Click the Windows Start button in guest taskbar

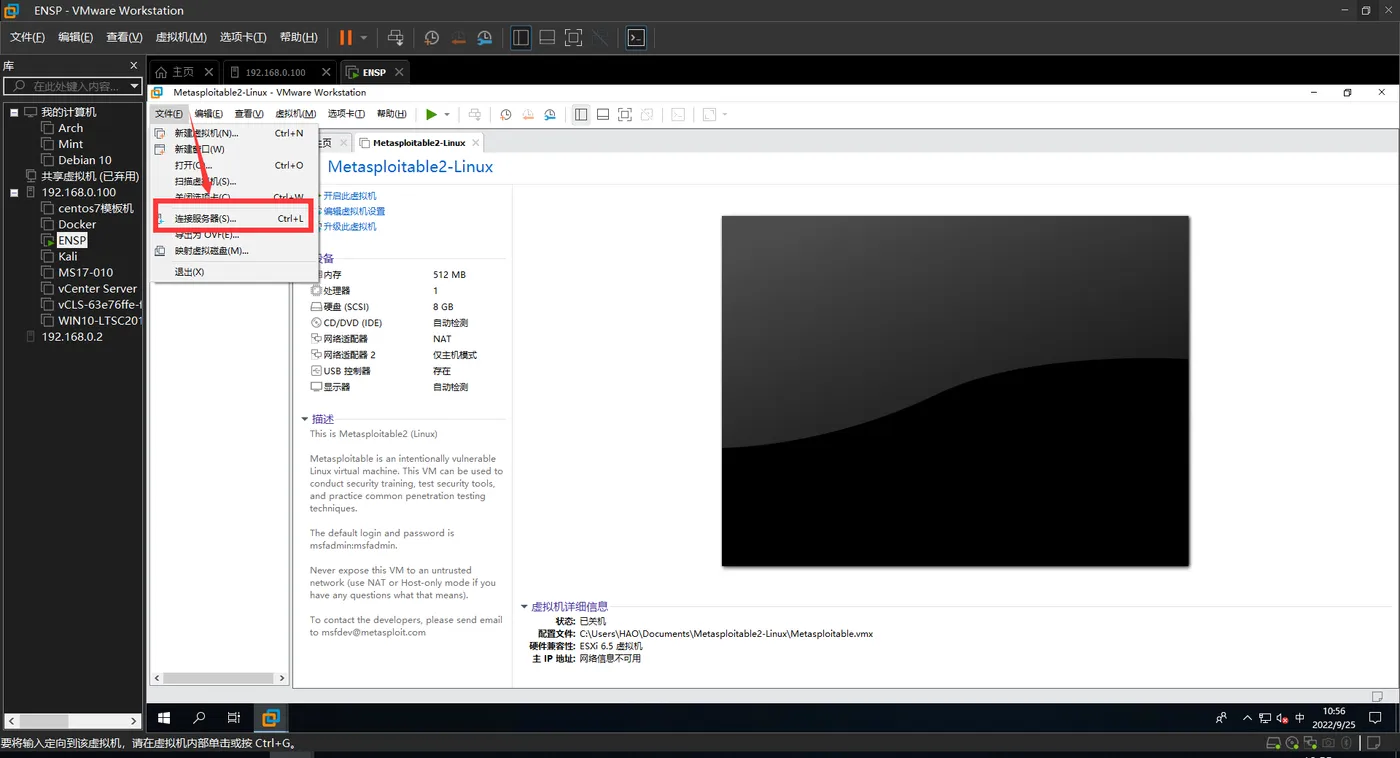(x=165, y=718)
